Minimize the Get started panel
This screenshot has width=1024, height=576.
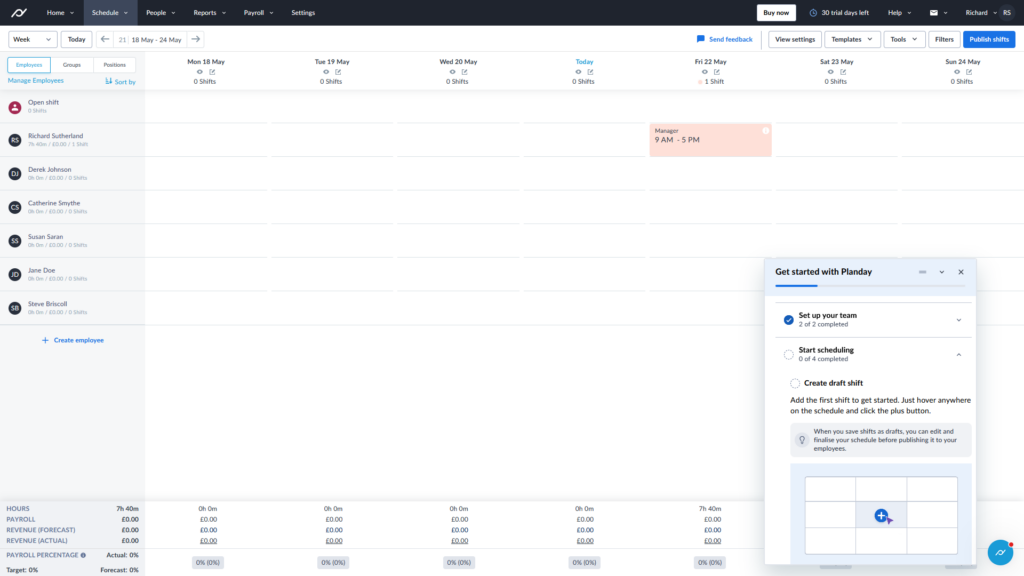[x=922, y=272]
